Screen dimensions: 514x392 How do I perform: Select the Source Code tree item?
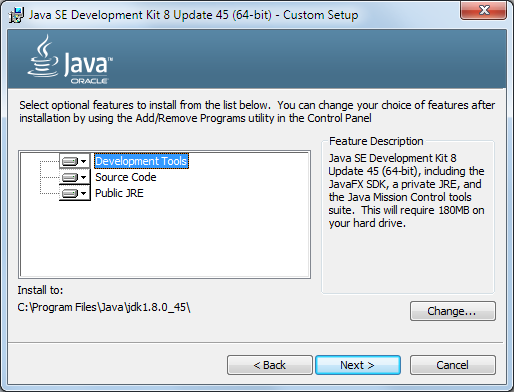pyautogui.click(x=126, y=177)
